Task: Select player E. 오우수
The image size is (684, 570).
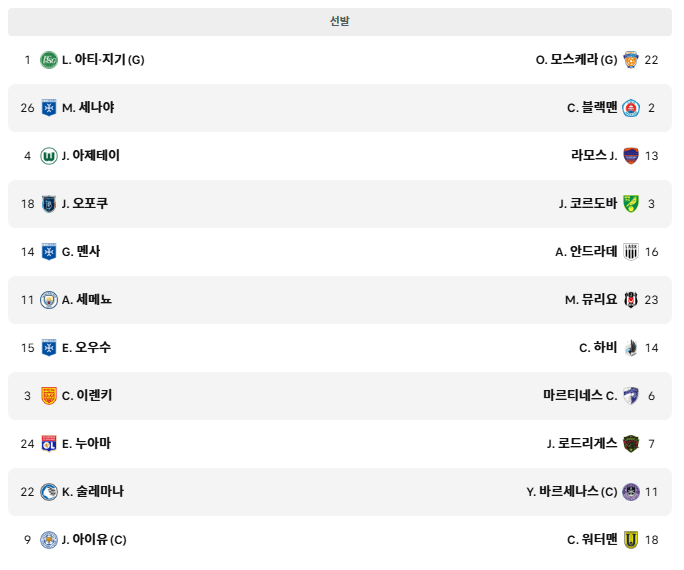Action: (x=86, y=347)
